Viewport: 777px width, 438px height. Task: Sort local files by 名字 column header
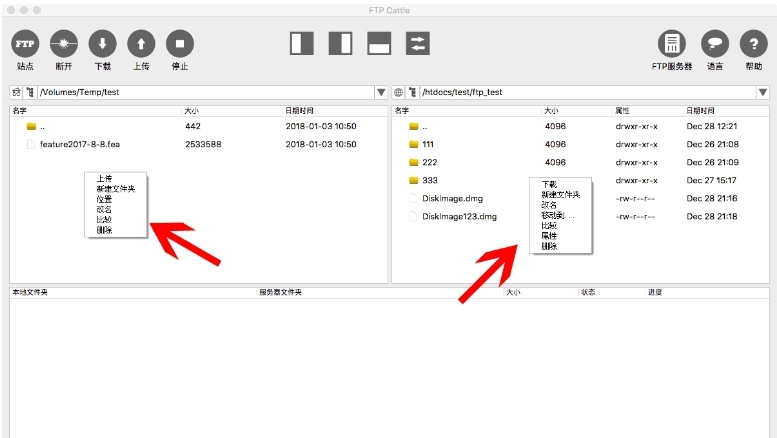point(19,110)
